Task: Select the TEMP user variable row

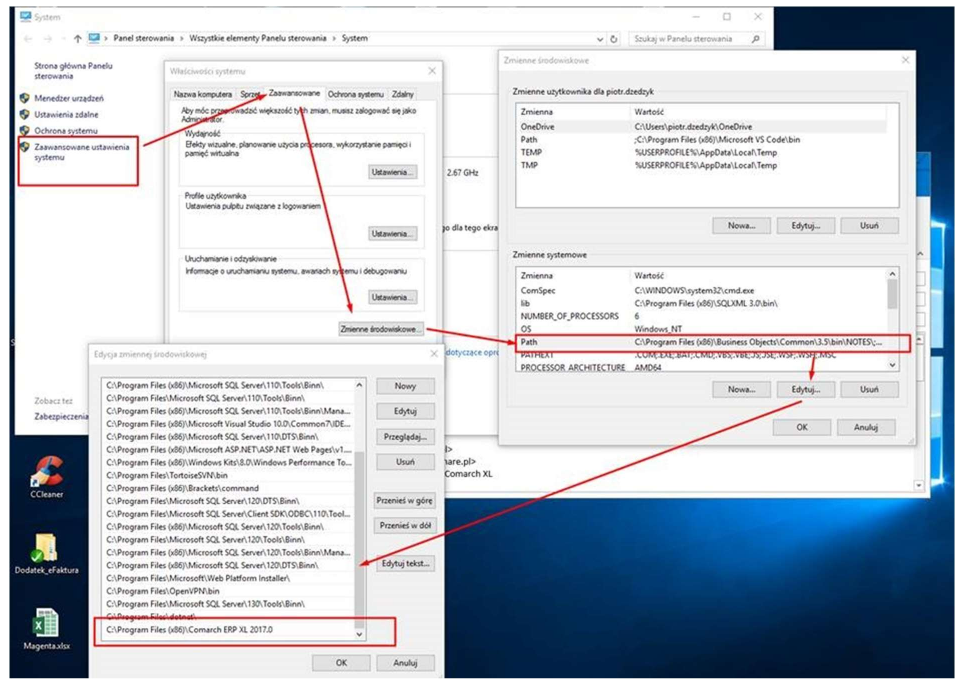Action: pos(701,152)
